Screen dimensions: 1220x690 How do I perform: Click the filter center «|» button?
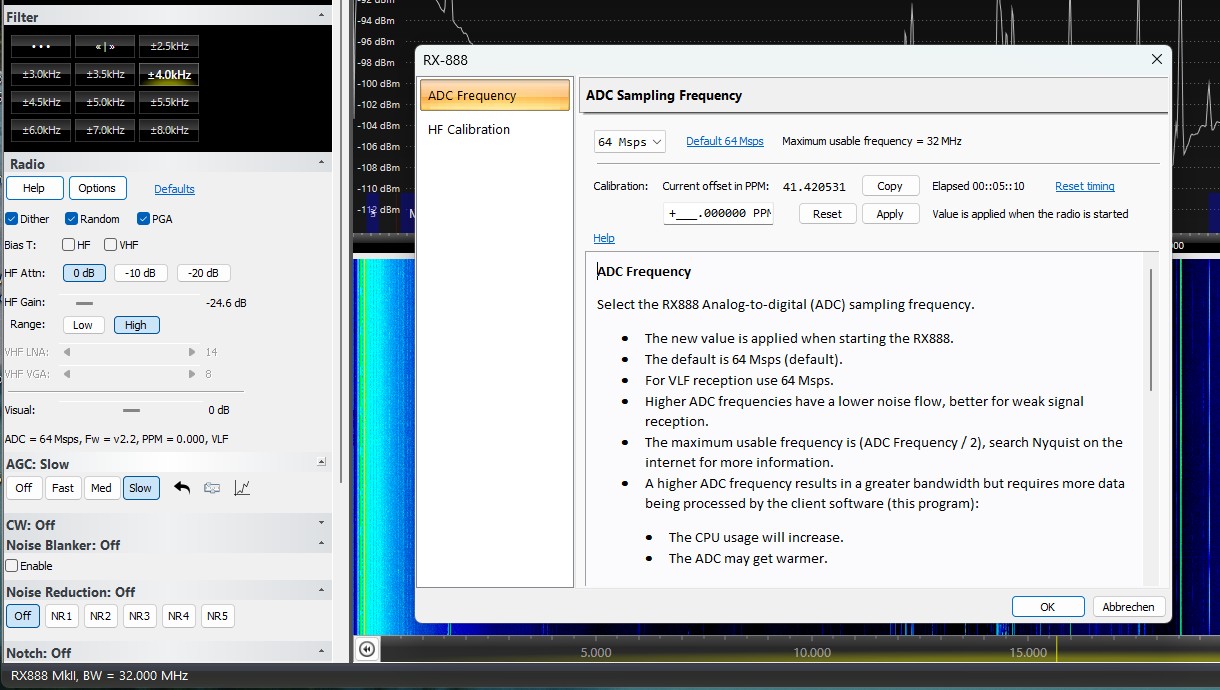[x=104, y=46]
